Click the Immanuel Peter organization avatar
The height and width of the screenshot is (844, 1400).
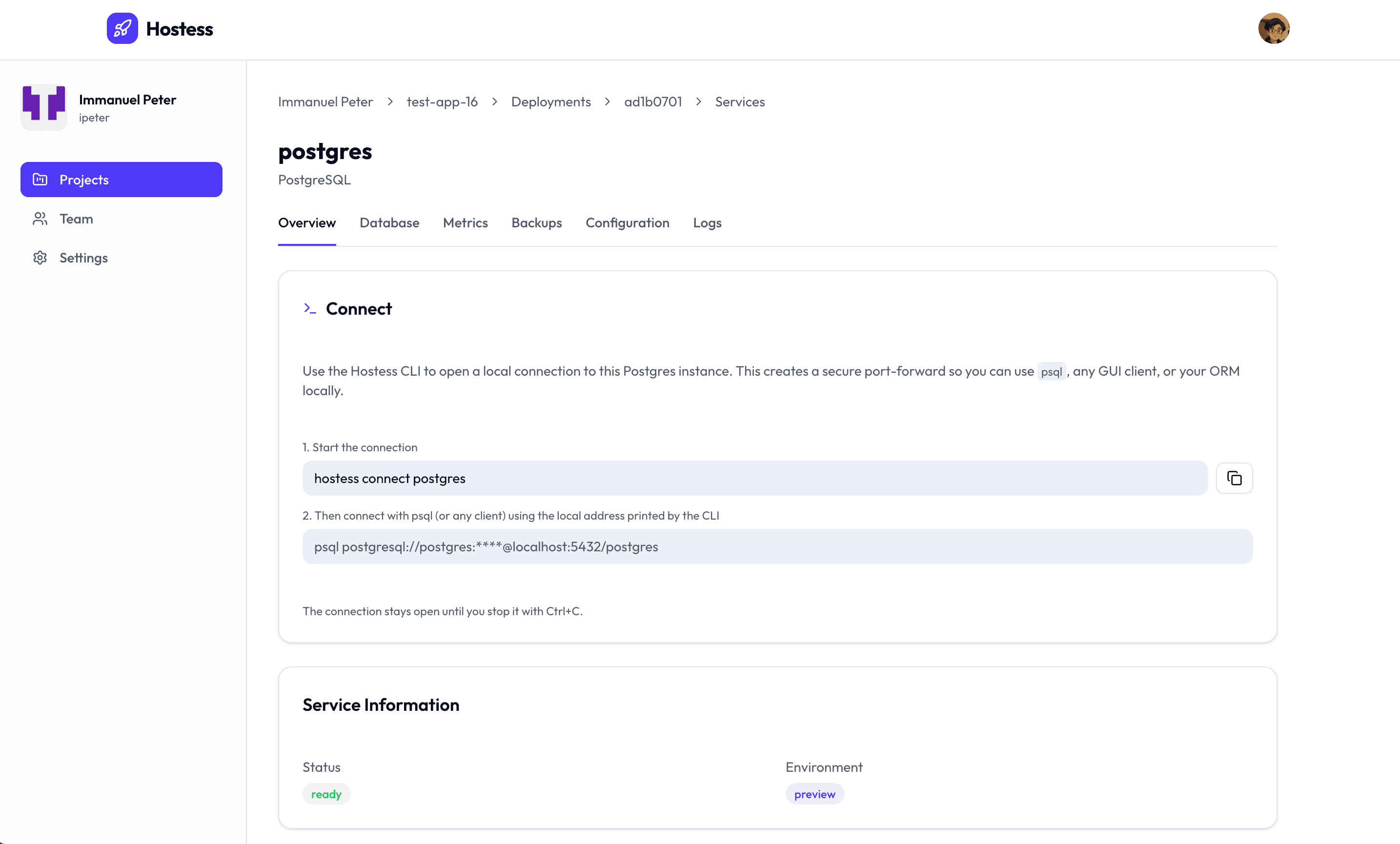click(44, 107)
